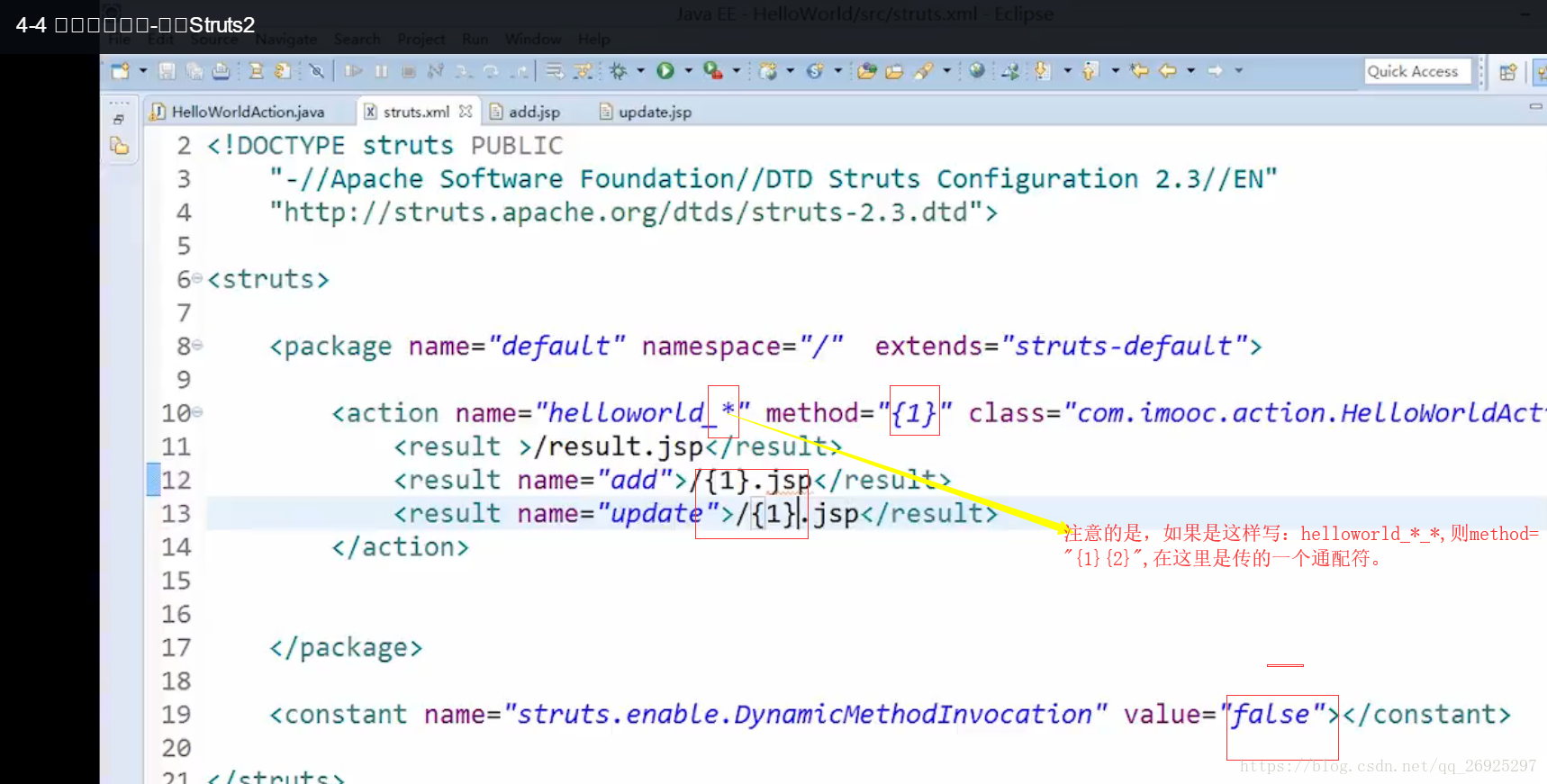Open the Back history dropdown arrow

click(1190, 70)
